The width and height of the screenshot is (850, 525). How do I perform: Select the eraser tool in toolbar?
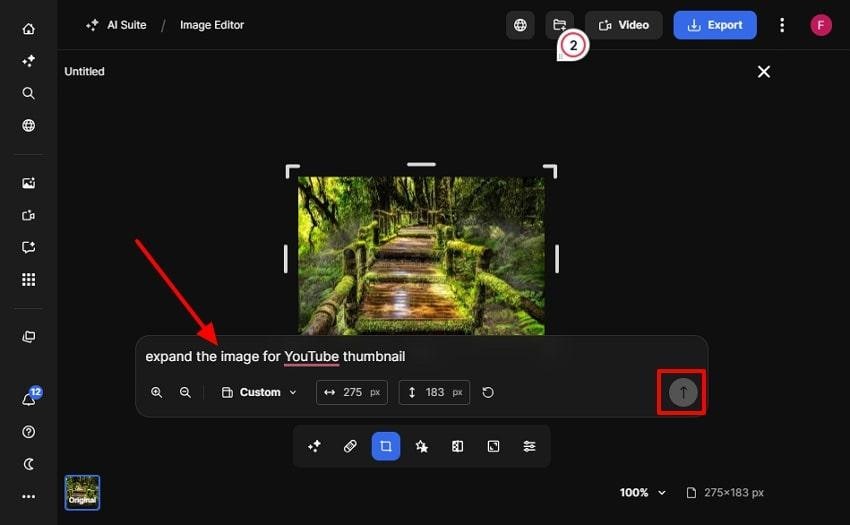(350, 446)
